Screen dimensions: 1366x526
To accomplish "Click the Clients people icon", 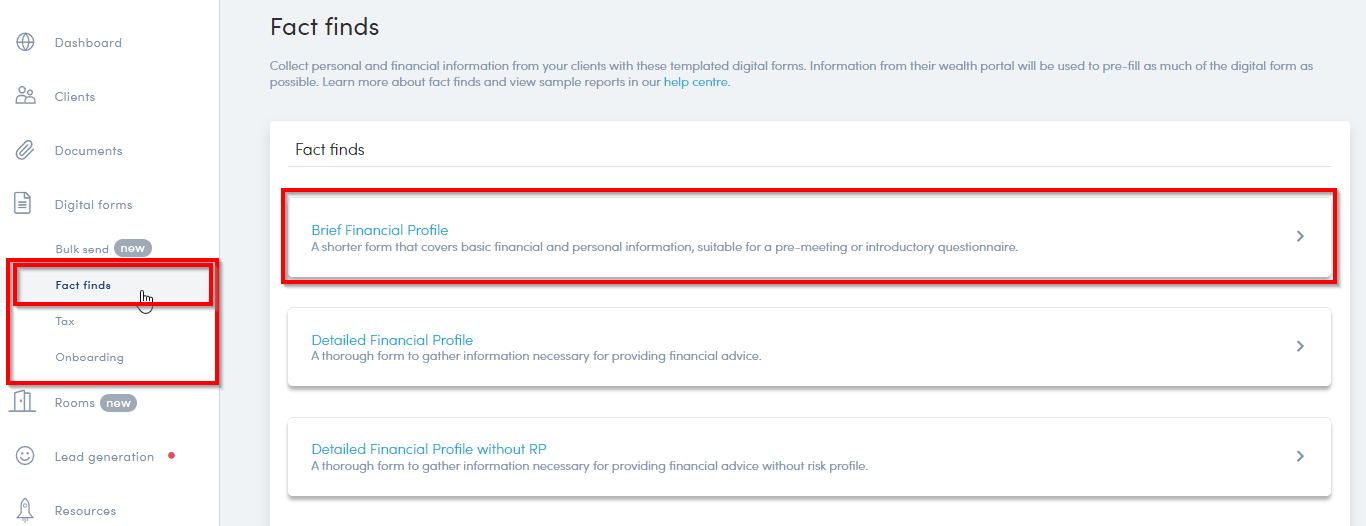I will point(25,97).
